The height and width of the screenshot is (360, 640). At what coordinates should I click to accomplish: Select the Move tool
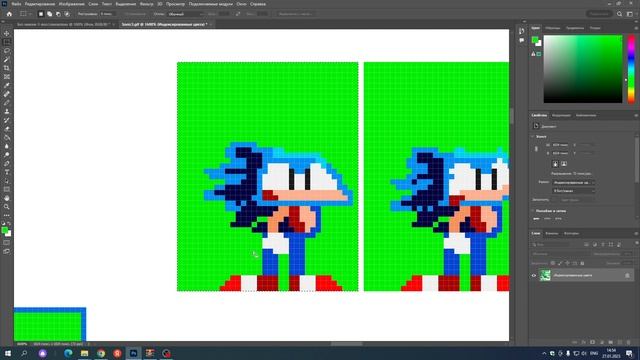point(7,33)
